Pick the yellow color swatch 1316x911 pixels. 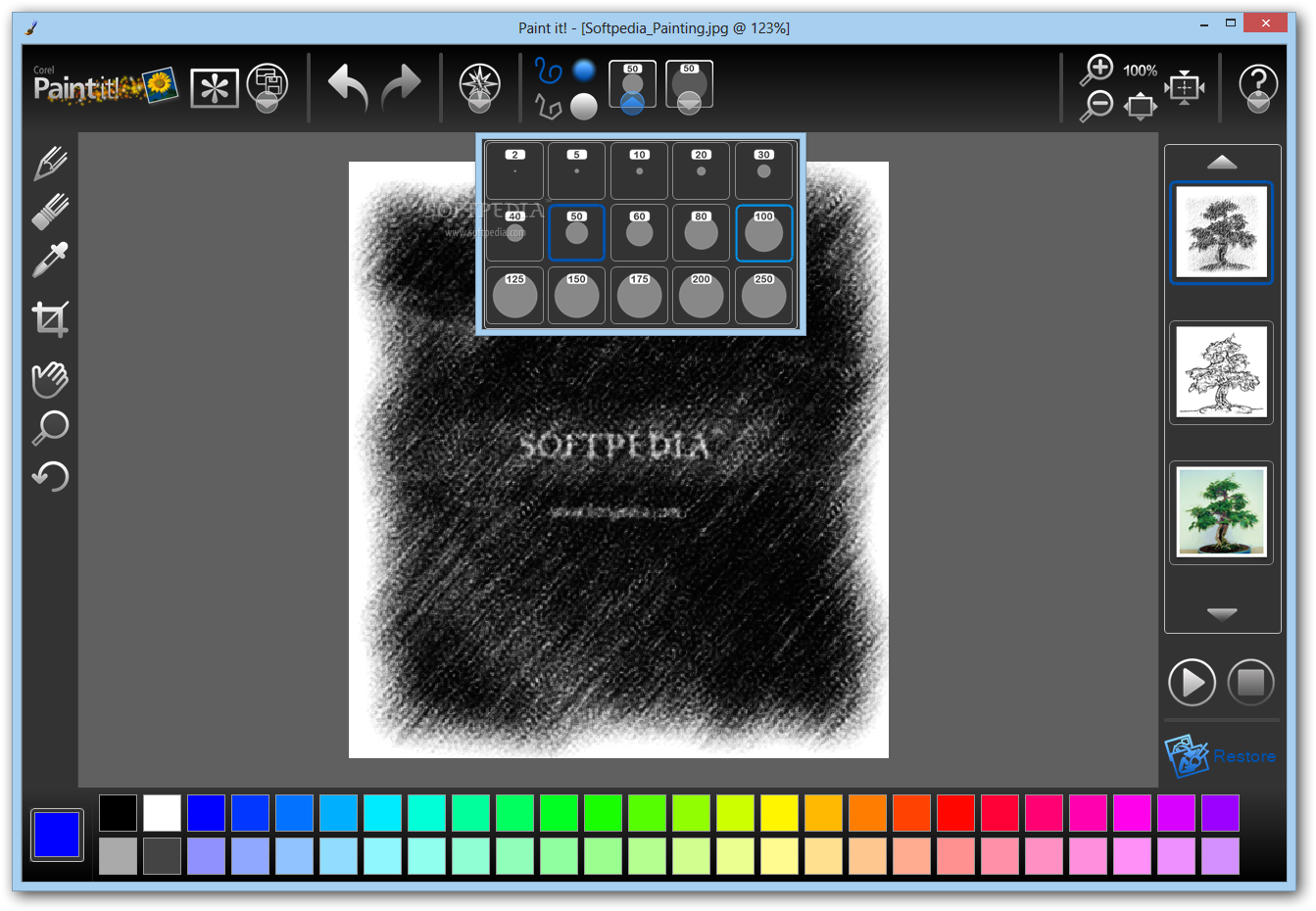pos(779,813)
